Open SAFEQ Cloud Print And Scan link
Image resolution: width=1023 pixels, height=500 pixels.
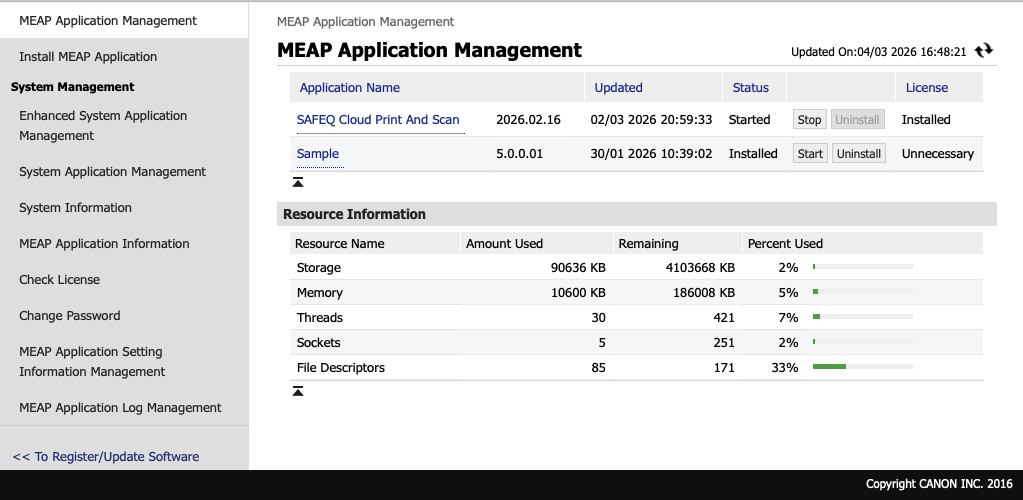click(x=378, y=119)
